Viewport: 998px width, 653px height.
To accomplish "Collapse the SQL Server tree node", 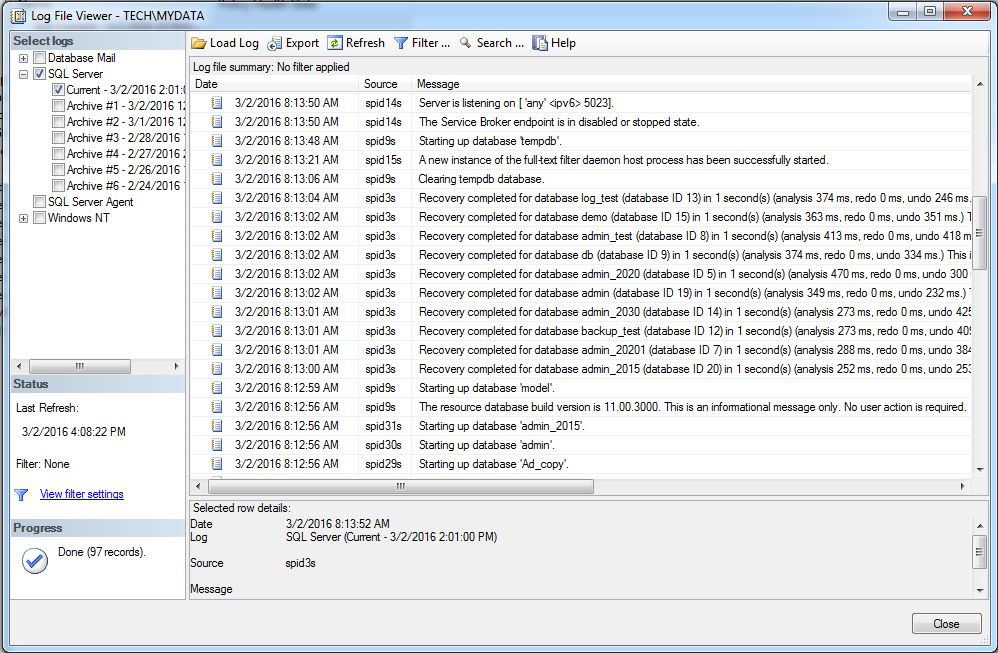I will [23, 74].
